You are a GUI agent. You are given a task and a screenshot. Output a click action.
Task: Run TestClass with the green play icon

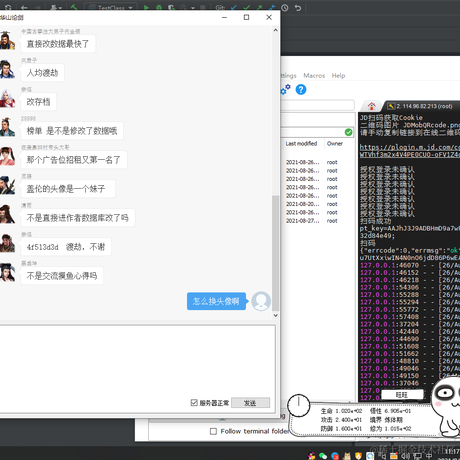146,7
